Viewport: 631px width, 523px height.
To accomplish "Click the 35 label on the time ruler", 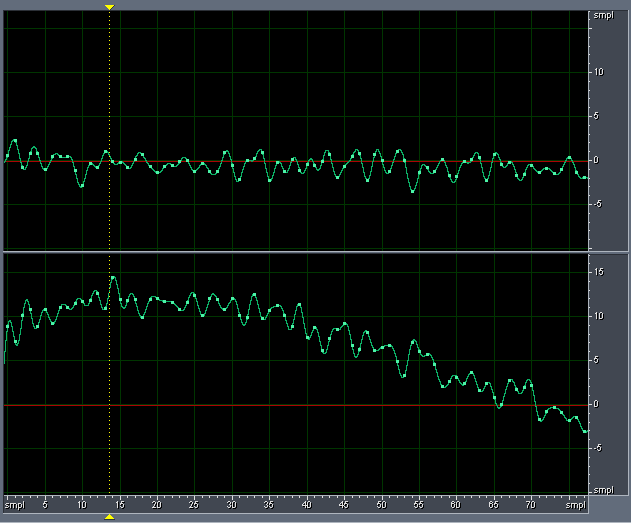I will [269, 504].
